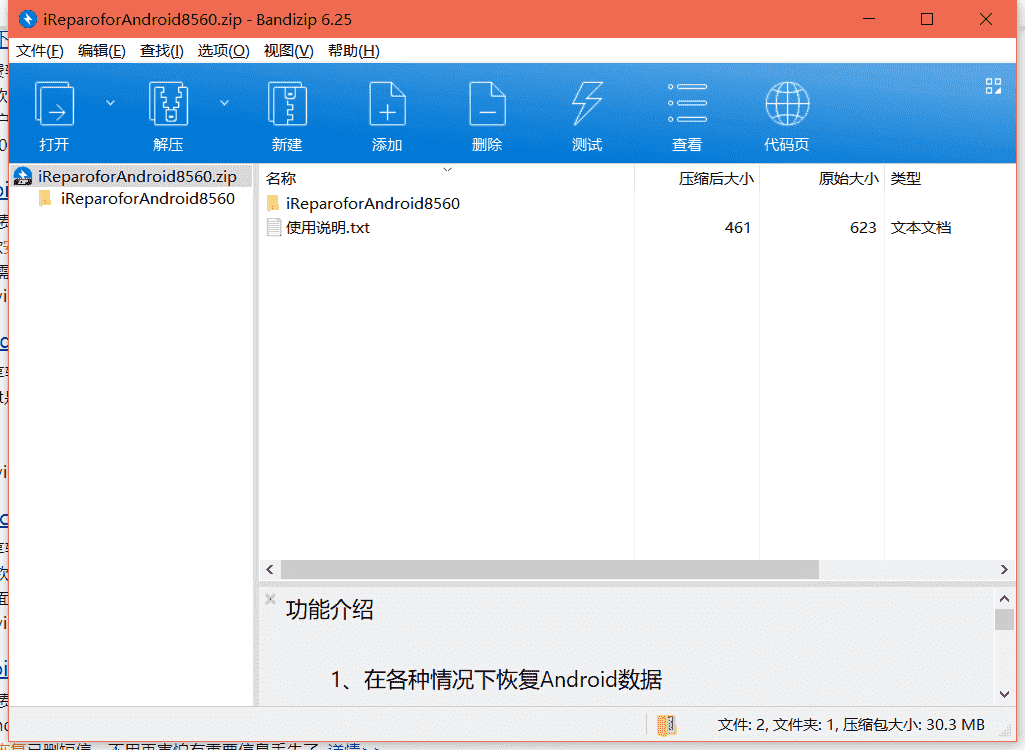The width and height of the screenshot is (1025, 750).
Task: Open the 选项(O) menu
Action: pyautogui.click(x=224, y=51)
